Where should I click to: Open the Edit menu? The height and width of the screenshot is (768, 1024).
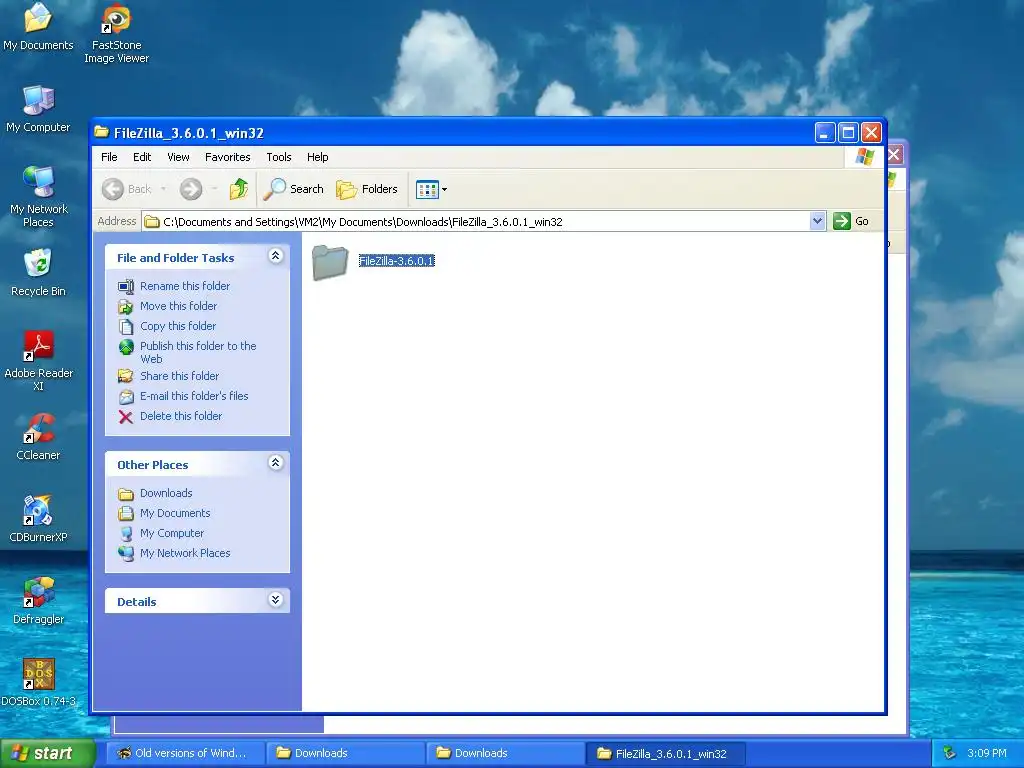(142, 157)
